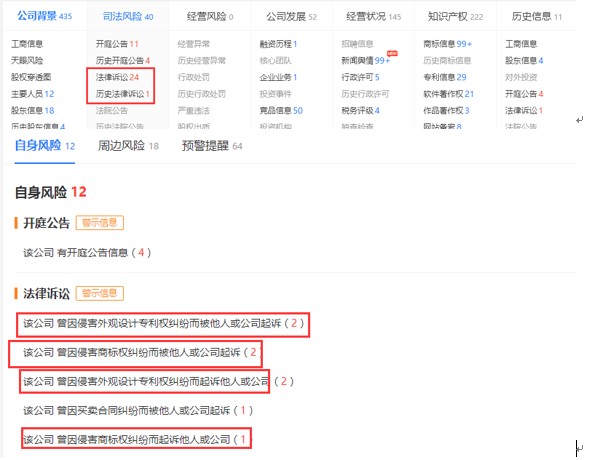Click the 自身风险 12 section heading
This screenshot has height=460, width=608.
click(x=50, y=192)
